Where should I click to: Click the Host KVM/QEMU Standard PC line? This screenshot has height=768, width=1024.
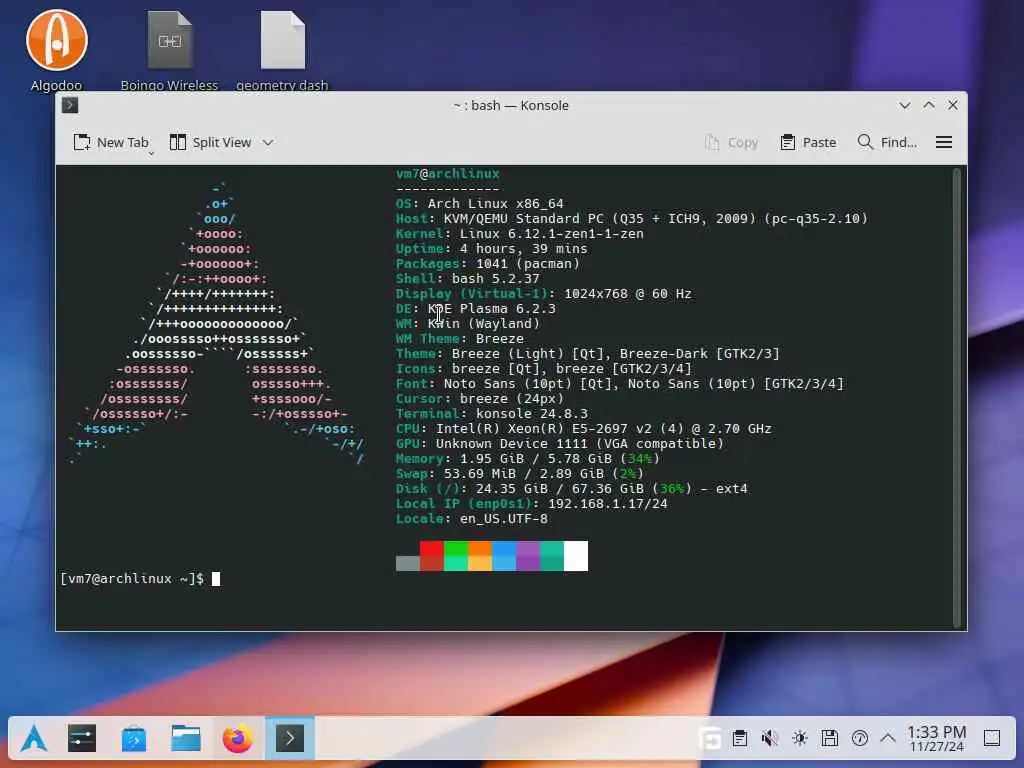pos(632,219)
